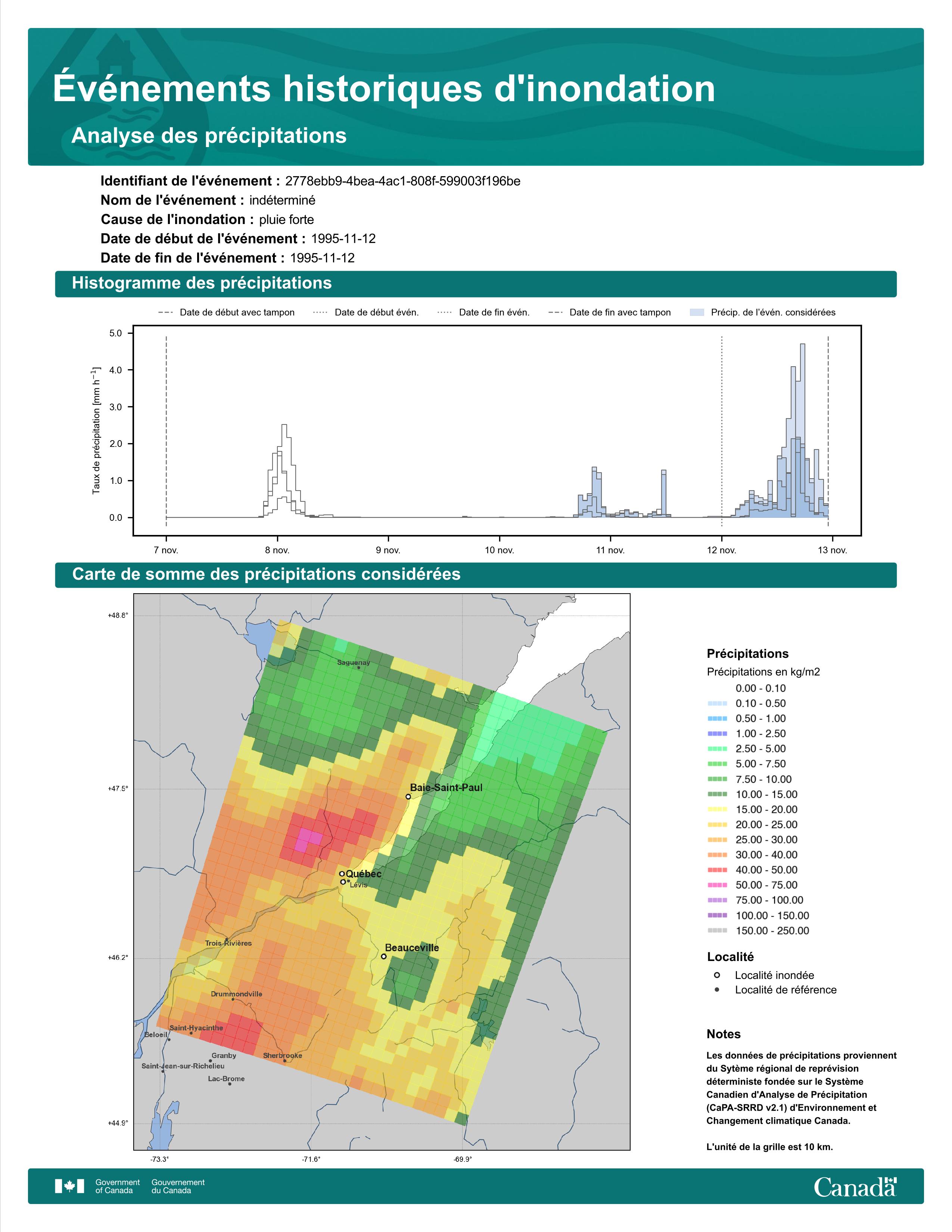Click the +47.5° latitude label
Viewport: 952px width, 1232px height.
click(x=118, y=788)
